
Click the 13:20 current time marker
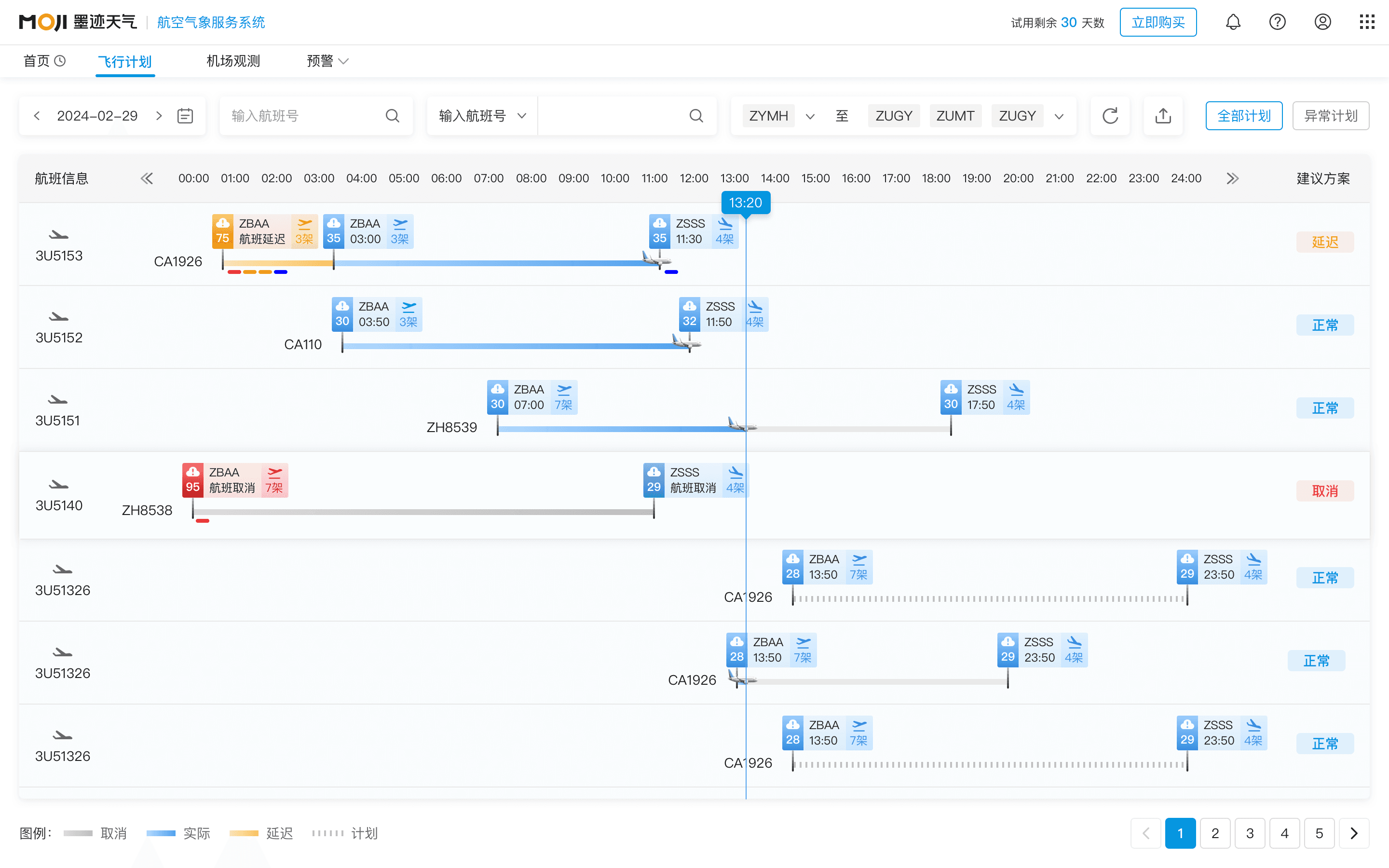pos(745,203)
